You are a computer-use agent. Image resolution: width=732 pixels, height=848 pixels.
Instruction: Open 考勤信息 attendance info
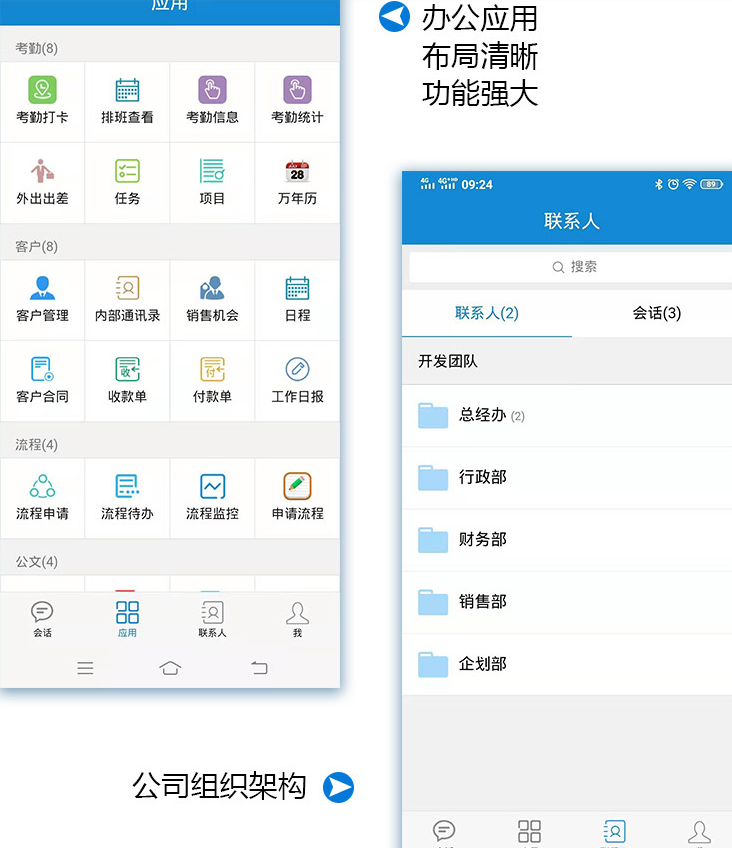[x=212, y=102]
